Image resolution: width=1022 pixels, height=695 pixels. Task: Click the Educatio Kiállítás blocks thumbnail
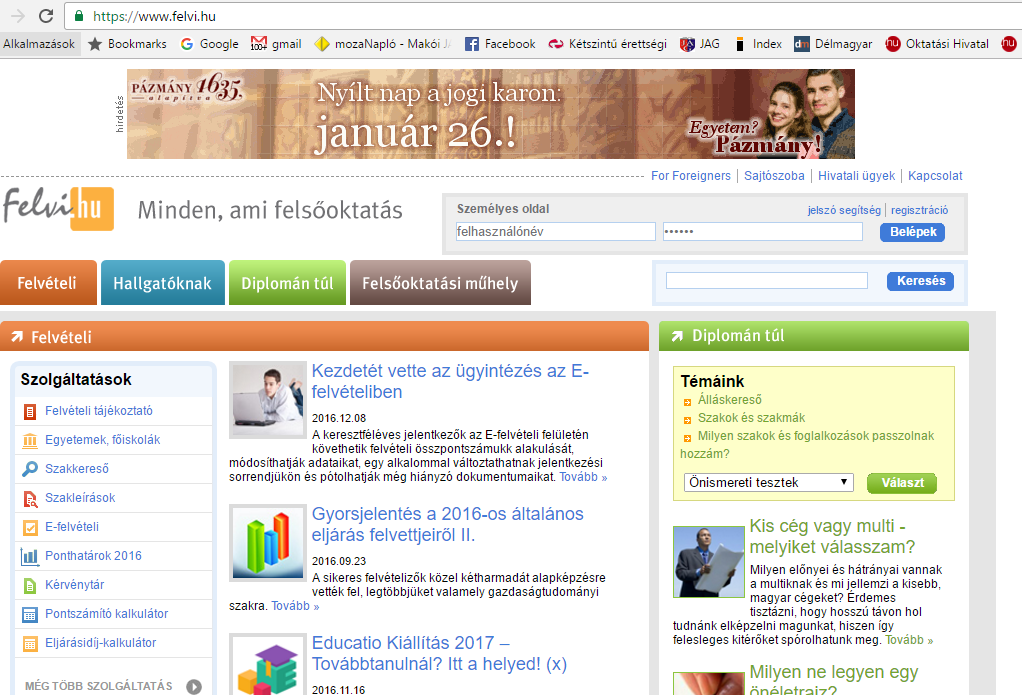pos(268,664)
